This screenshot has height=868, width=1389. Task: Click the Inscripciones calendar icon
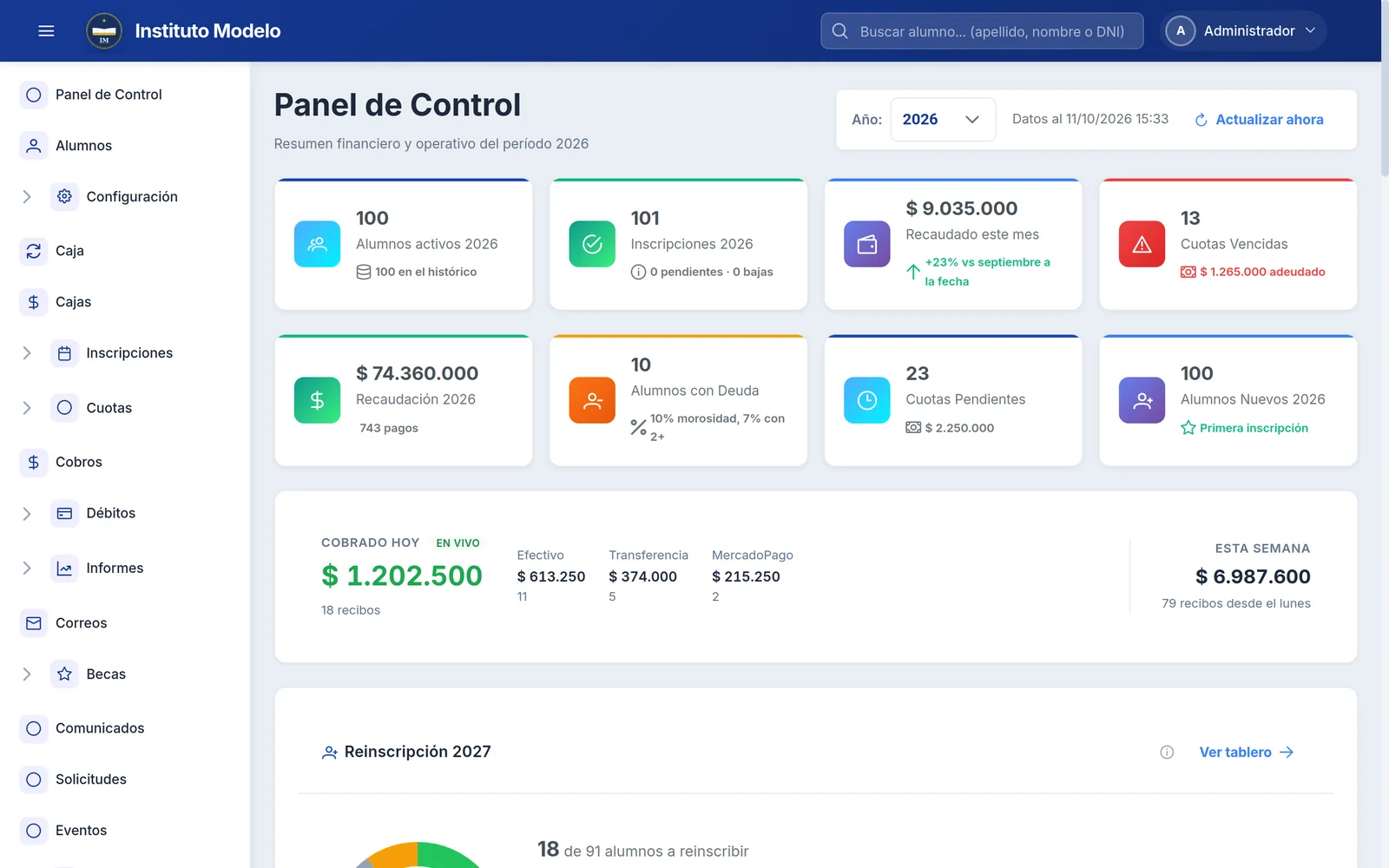click(x=64, y=353)
